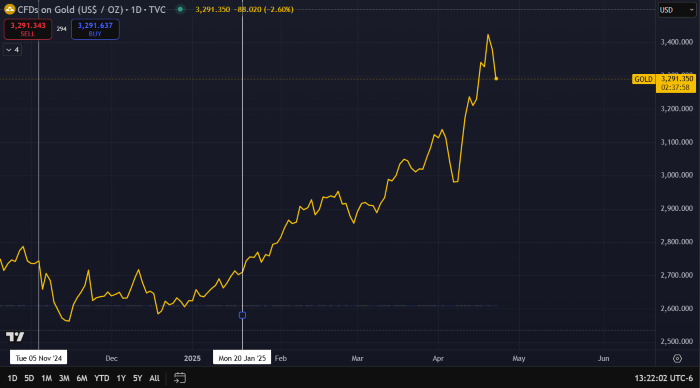Click the 3,200.000 price axis label
This screenshot has width=700, height=388.
(677, 108)
